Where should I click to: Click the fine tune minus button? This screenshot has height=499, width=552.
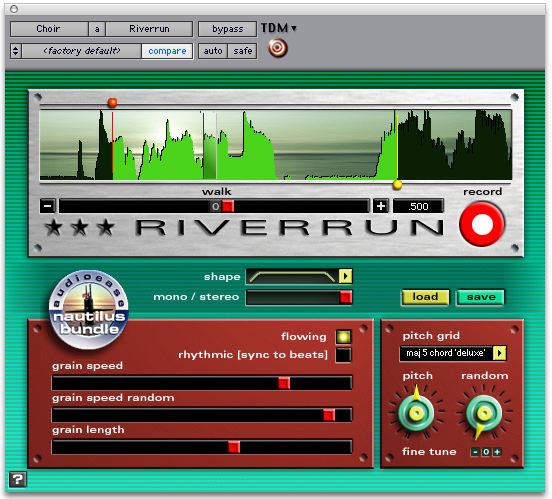[x=475, y=452]
